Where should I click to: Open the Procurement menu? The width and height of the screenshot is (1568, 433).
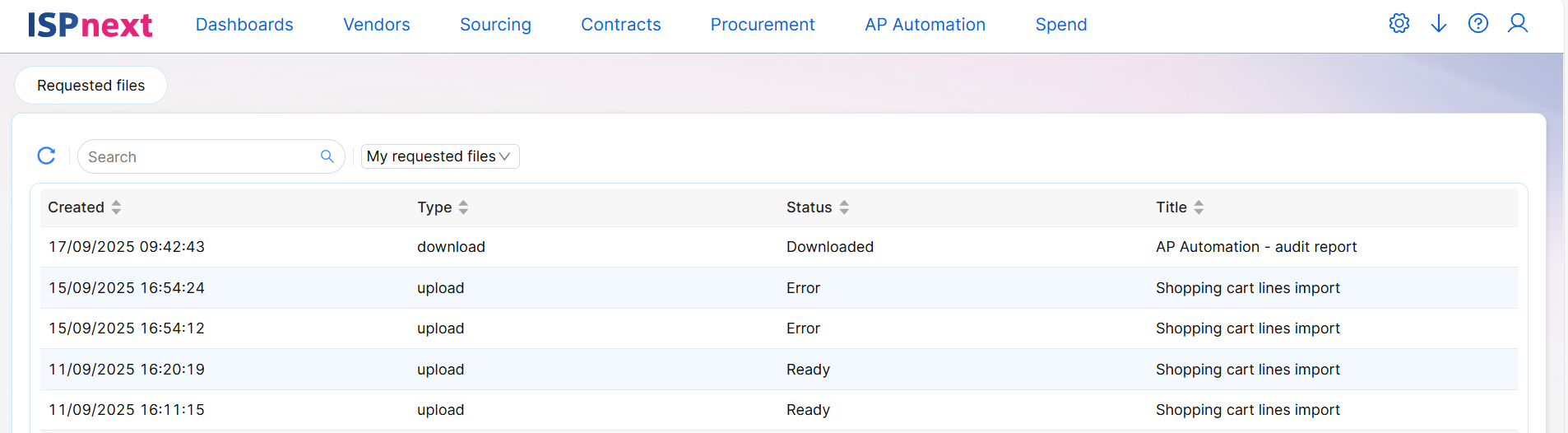point(762,25)
